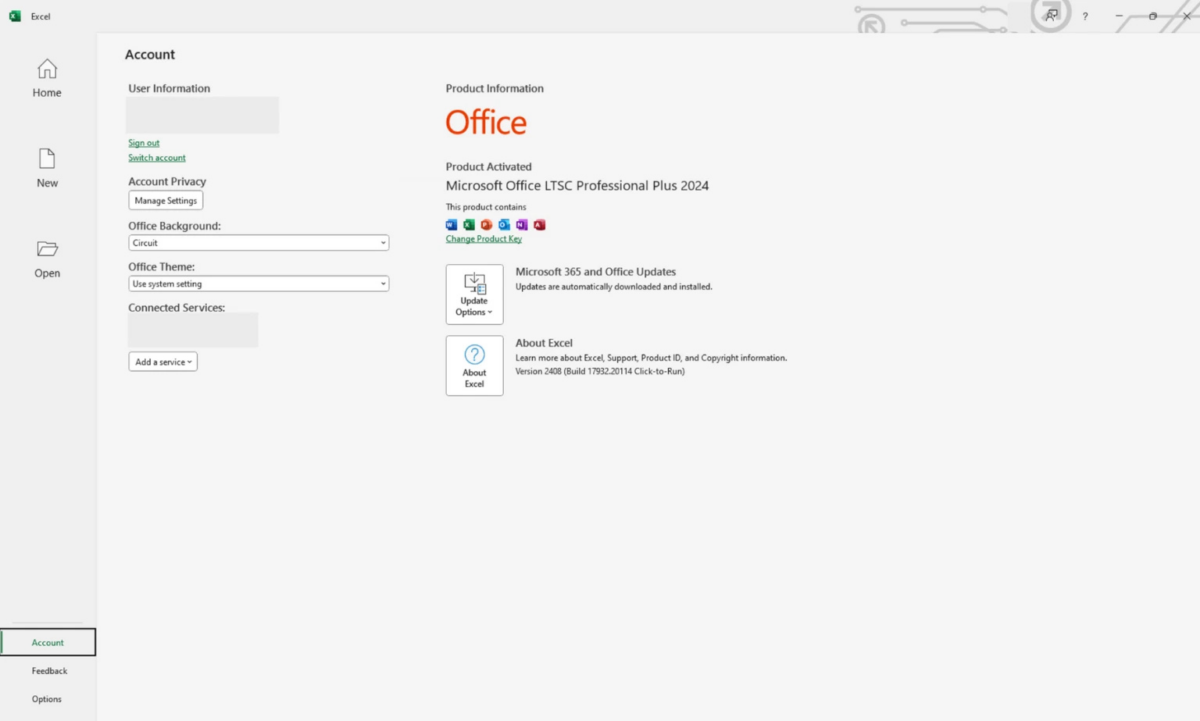Open the Feedback tab in sidebar
Screen dimensions: 1200x721
(x=49, y=671)
